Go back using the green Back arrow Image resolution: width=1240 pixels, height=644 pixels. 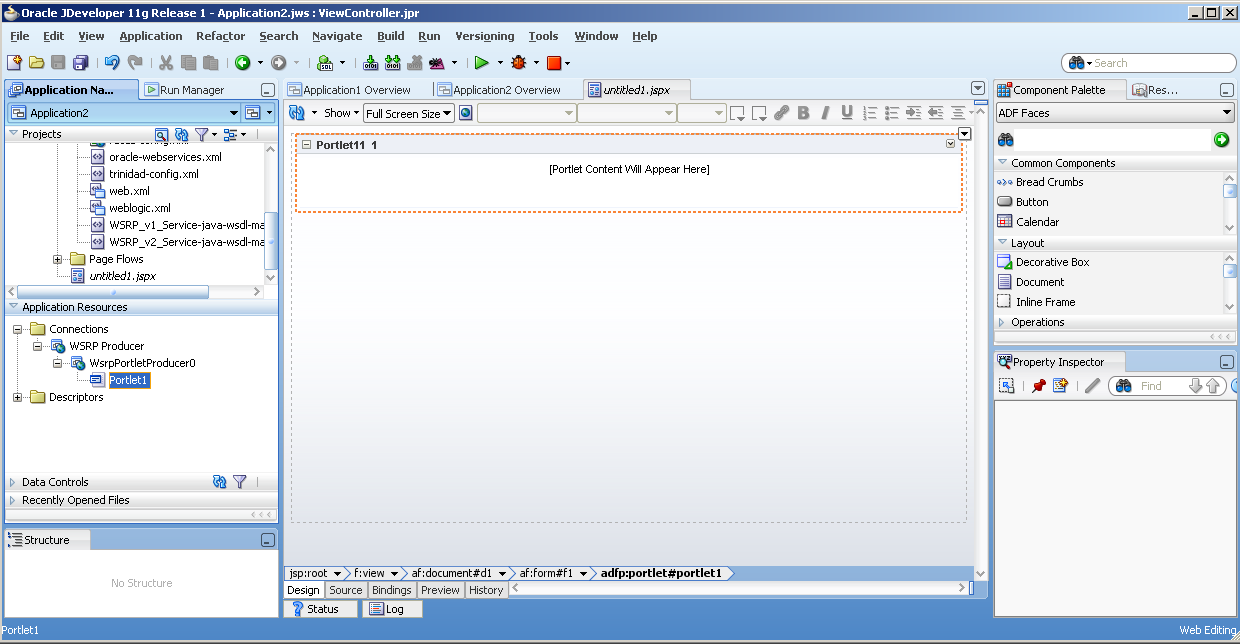coord(242,63)
